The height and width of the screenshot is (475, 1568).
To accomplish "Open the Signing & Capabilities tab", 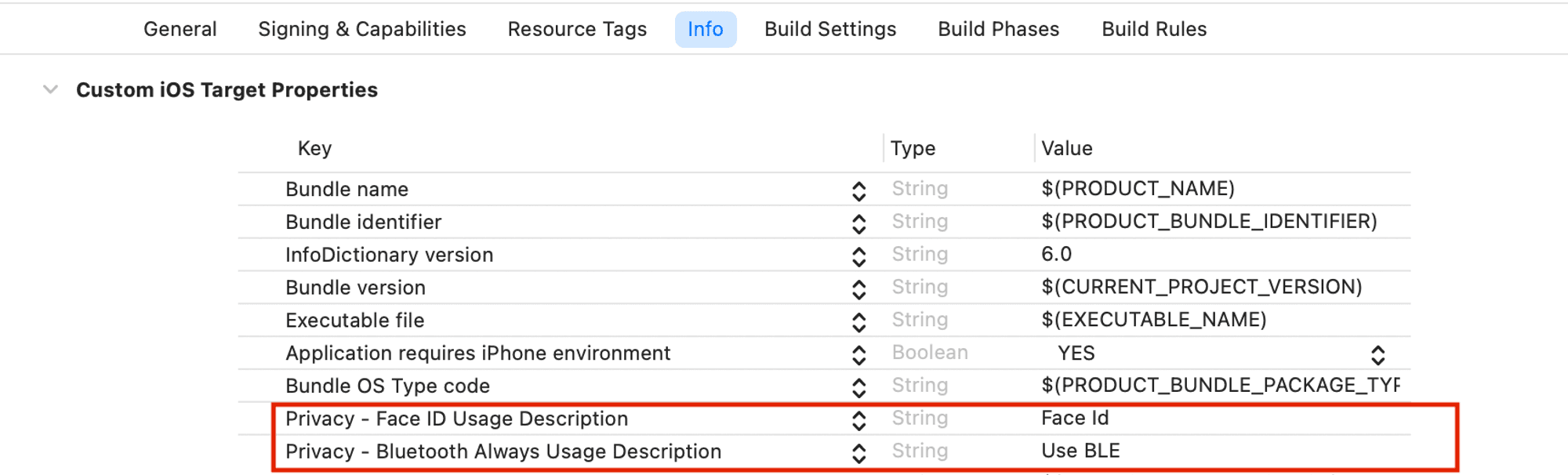I will pos(361,28).
